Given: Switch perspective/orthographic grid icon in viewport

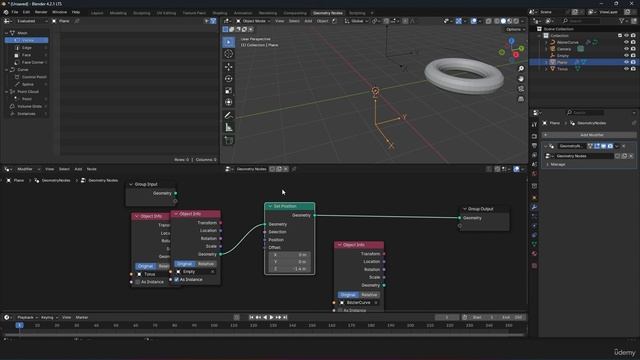Looking at the screenshot, I should [521, 99].
